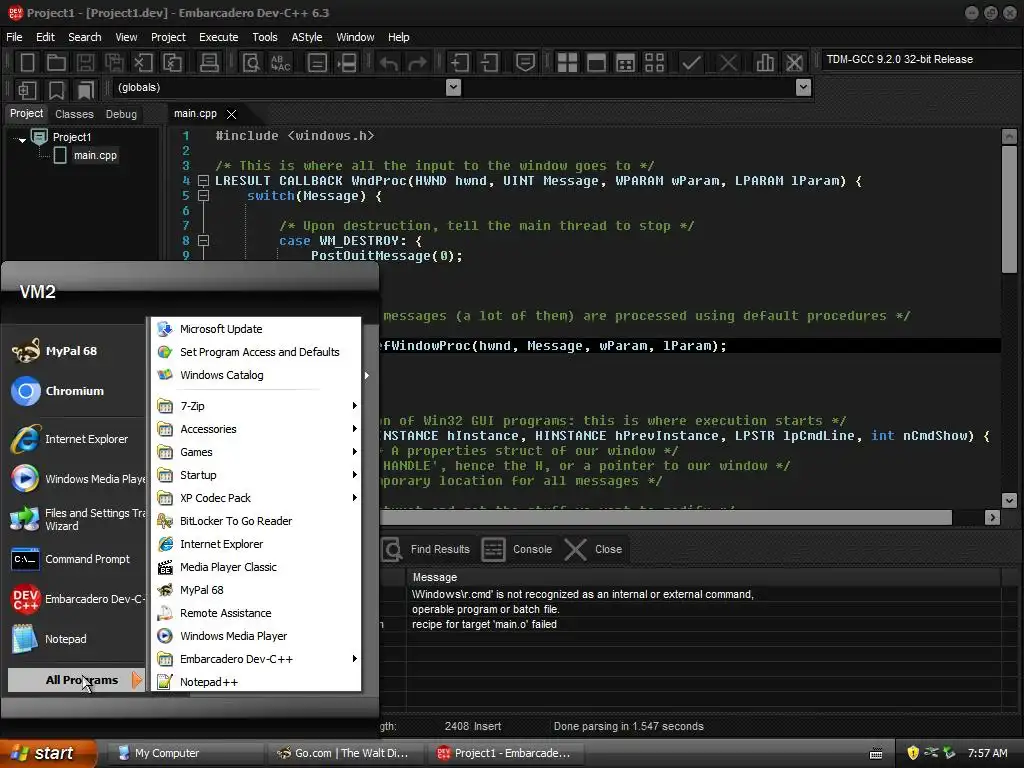This screenshot has height=768, width=1024.
Task: Switch to Go.com taskbar window button
Action: pyautogui.click(x=345, y=753)
